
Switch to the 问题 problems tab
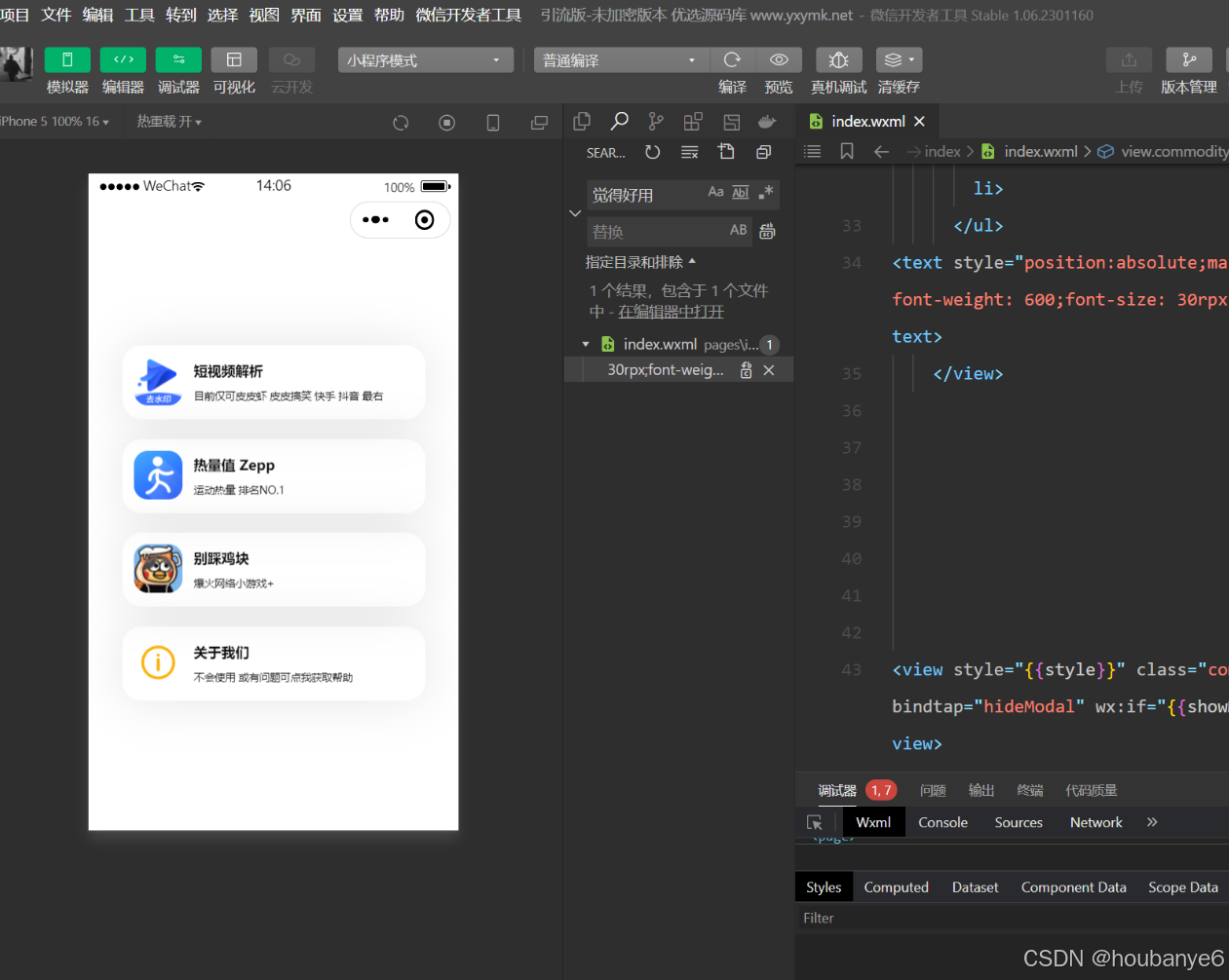(933, 790)
